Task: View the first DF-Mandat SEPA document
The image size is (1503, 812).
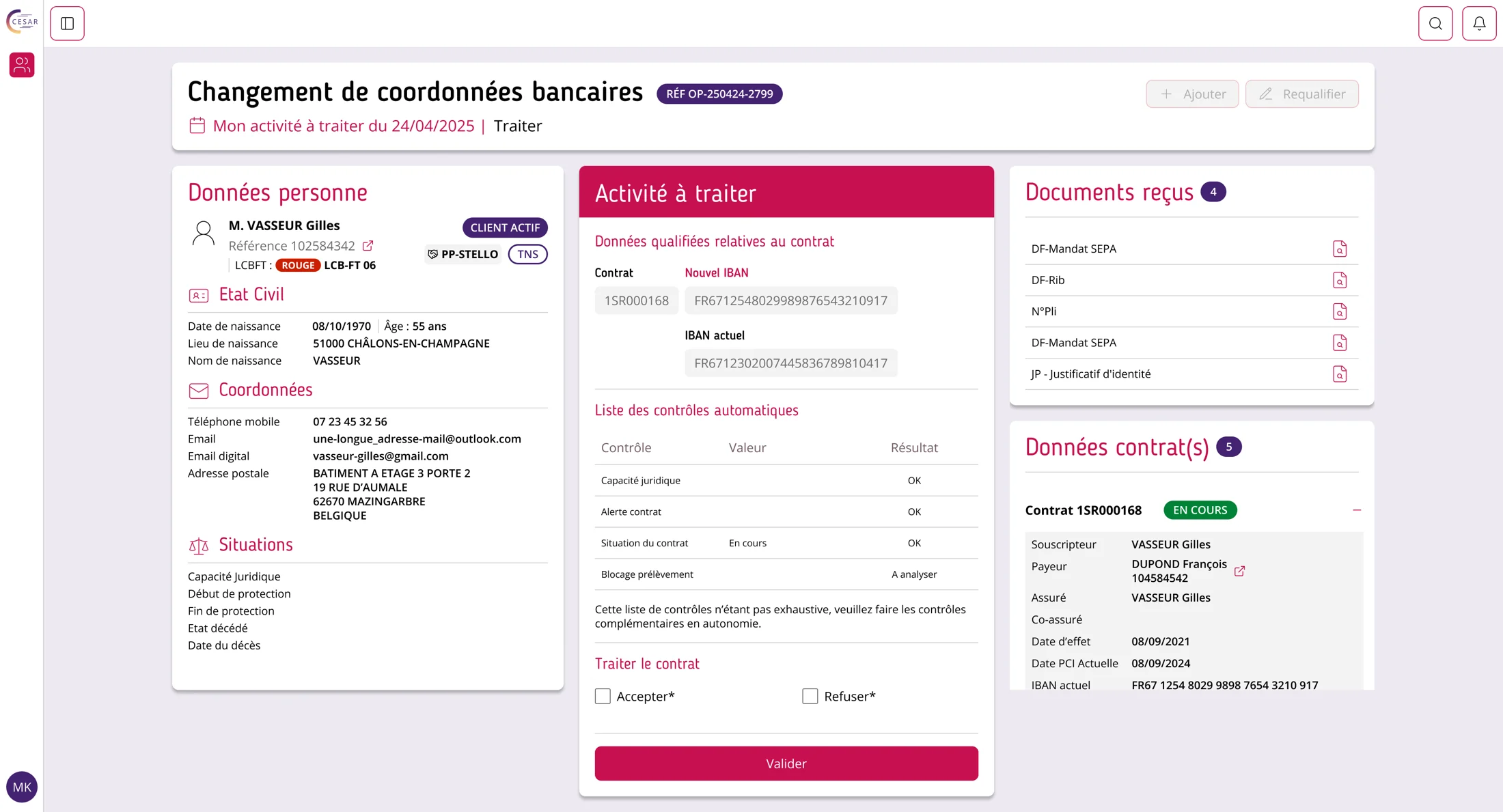Action: [1340, 249]
